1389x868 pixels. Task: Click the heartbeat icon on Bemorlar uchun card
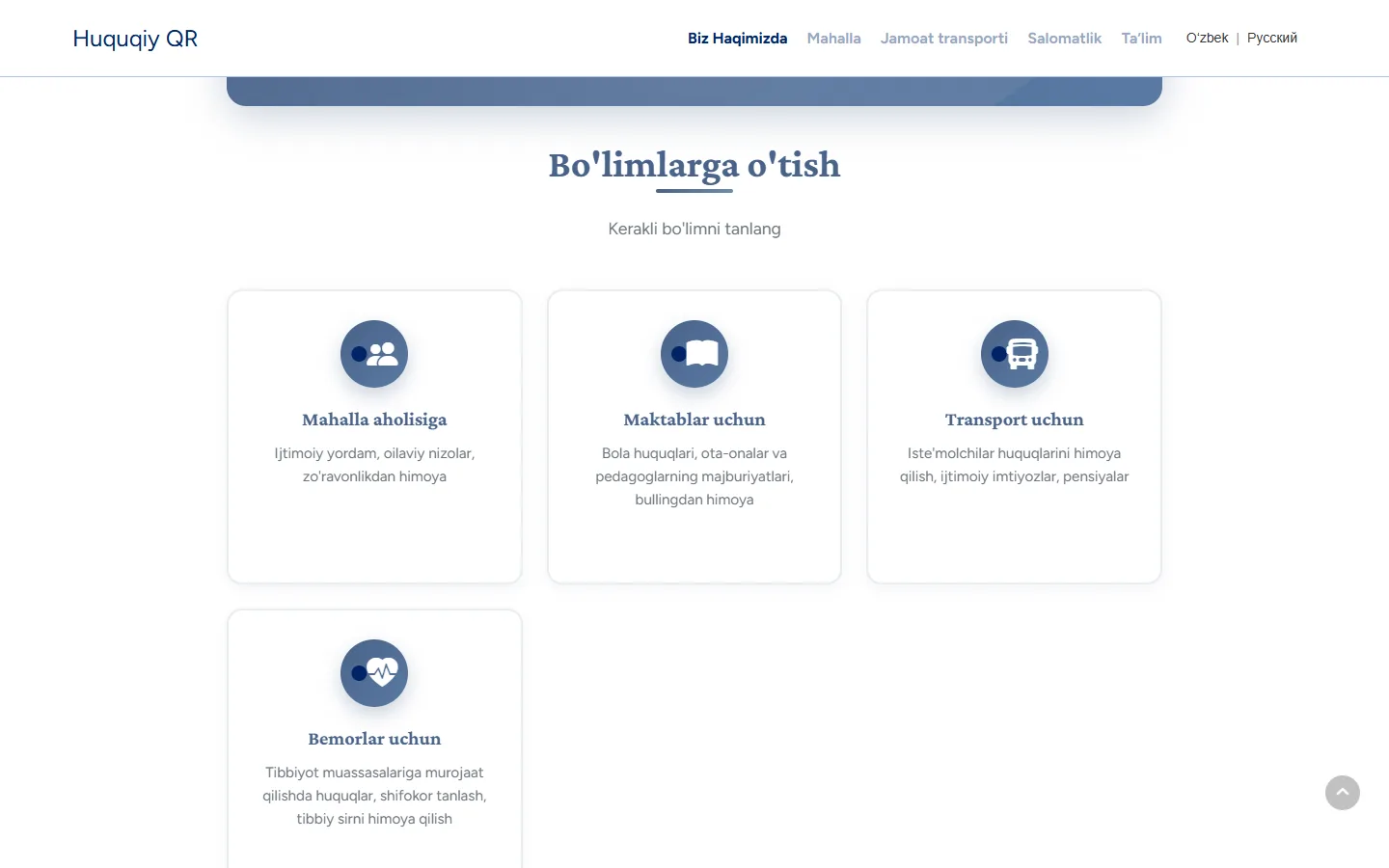coord(382,672)
